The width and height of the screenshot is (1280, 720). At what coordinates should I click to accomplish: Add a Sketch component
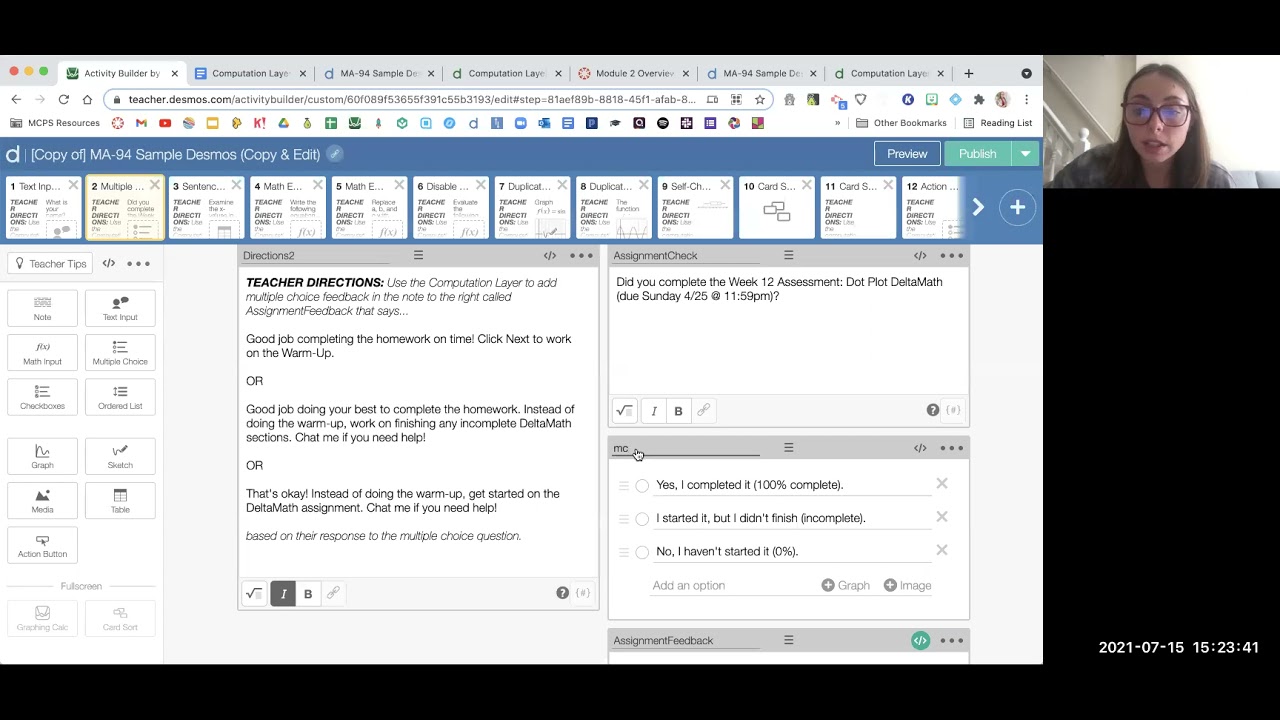click(x=120, y=456)
